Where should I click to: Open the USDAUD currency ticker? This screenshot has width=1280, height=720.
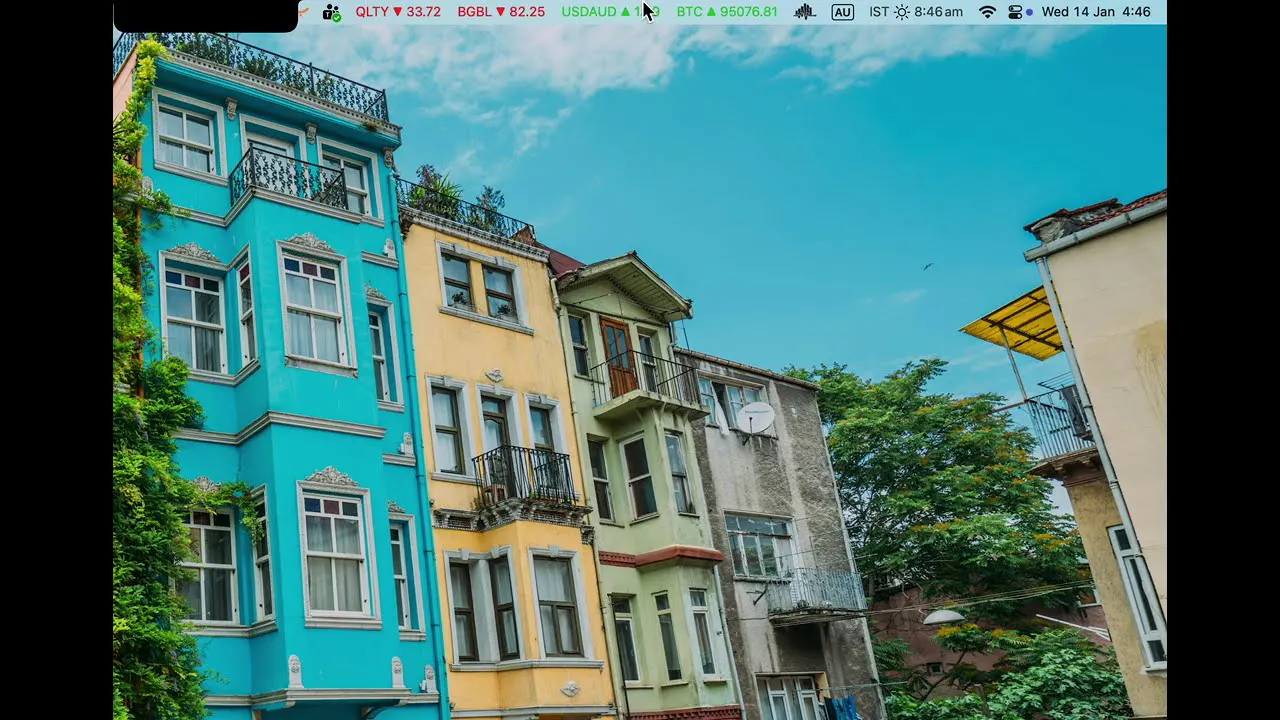(610, 12)
